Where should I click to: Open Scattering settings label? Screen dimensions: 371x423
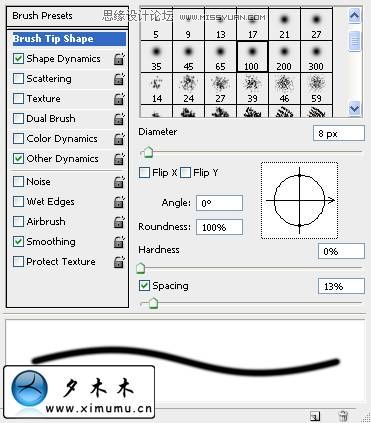tap(49, 79)
